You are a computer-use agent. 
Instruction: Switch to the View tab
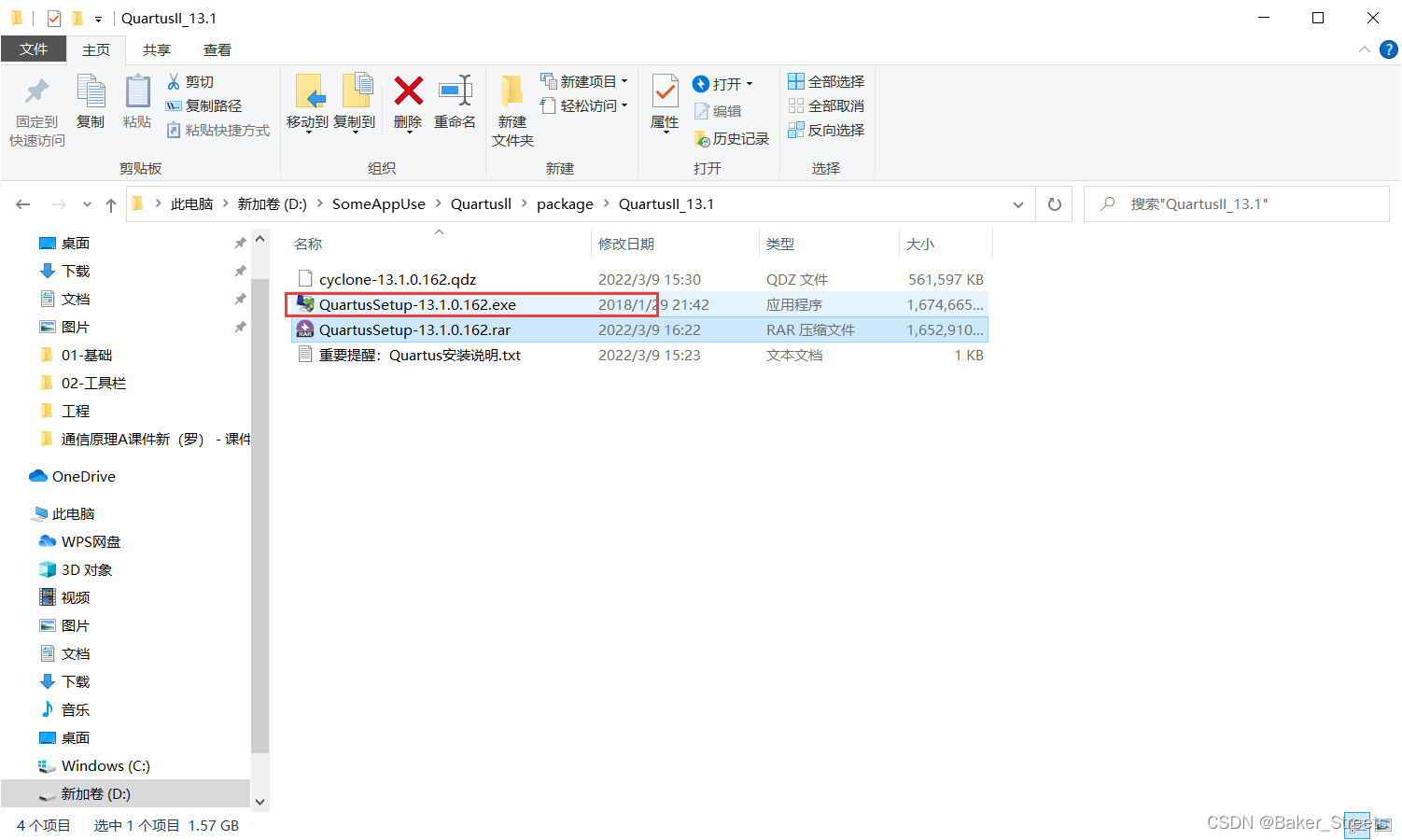[217, 50]
